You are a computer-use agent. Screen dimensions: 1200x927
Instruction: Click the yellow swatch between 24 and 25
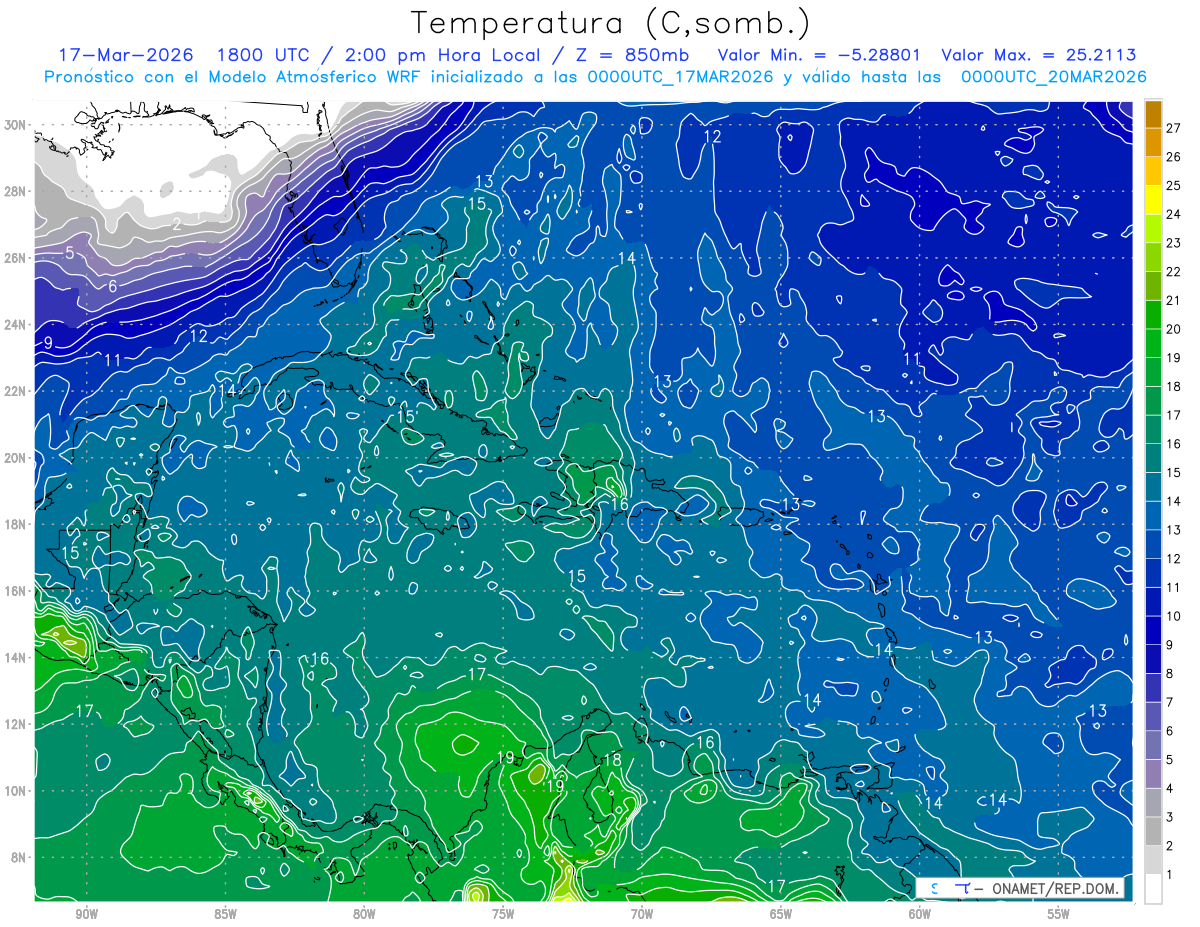[1154, 200]
